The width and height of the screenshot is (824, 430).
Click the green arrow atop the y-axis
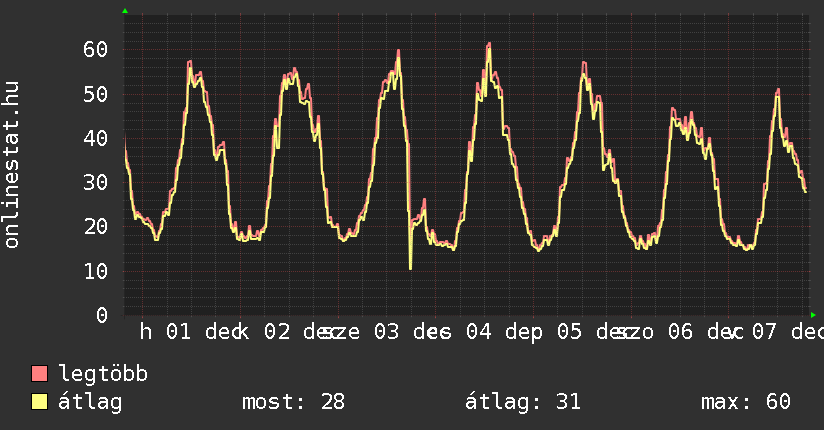(125, 11)
